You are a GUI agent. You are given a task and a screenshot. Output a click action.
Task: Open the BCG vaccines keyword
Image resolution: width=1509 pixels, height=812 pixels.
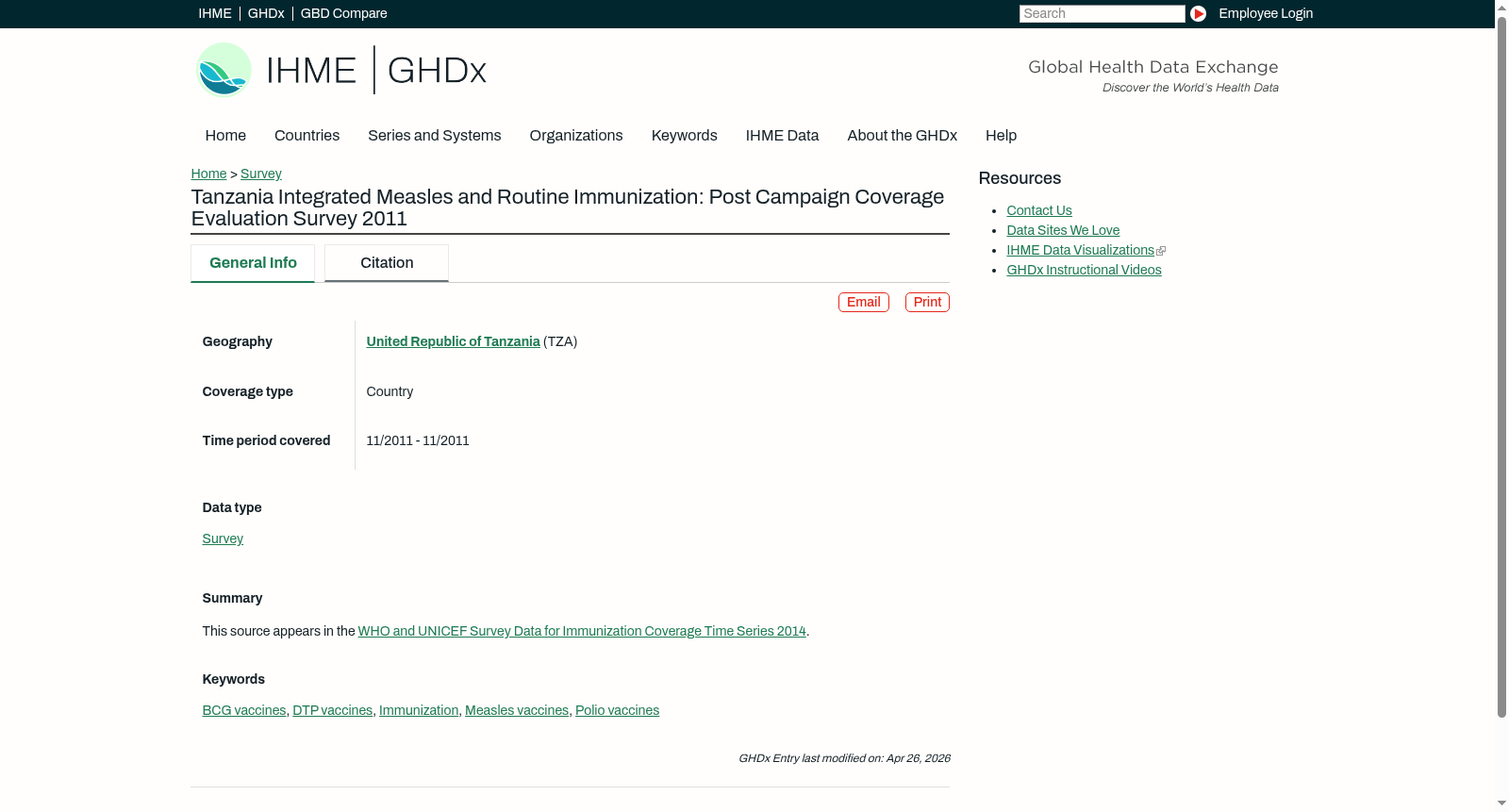pyautogui.click(x=244, y=710)
